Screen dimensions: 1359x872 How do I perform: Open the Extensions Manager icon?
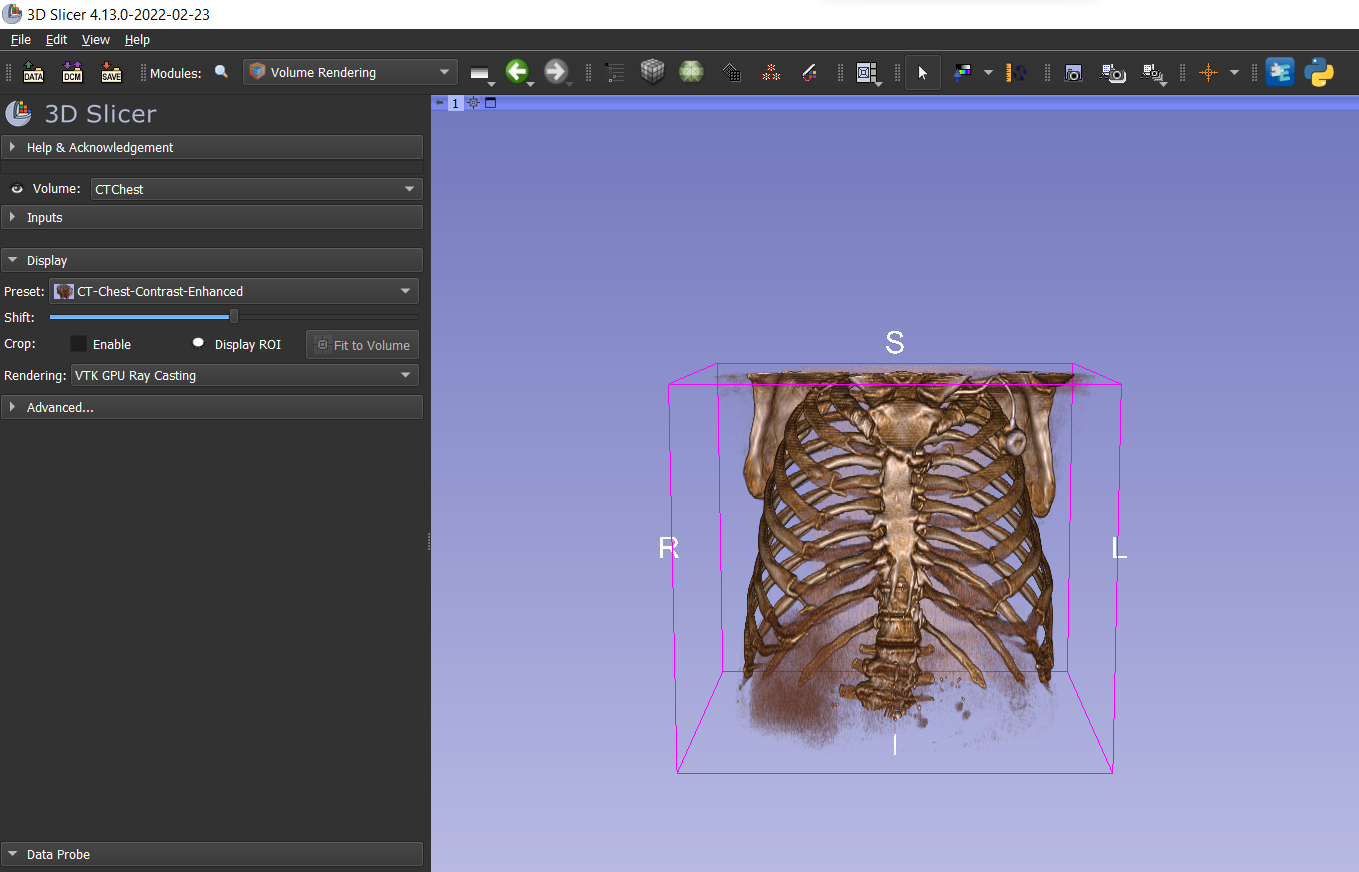click(1280, 72)
